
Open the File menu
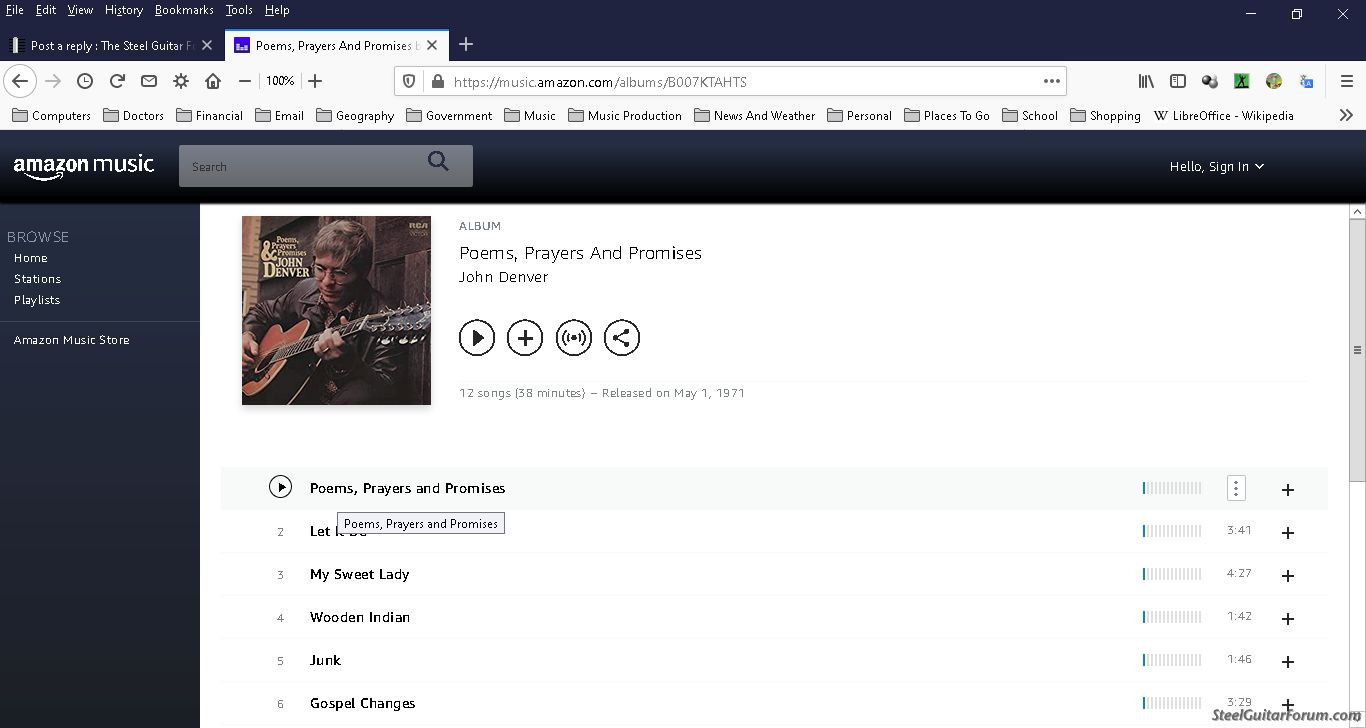[14, 10]
